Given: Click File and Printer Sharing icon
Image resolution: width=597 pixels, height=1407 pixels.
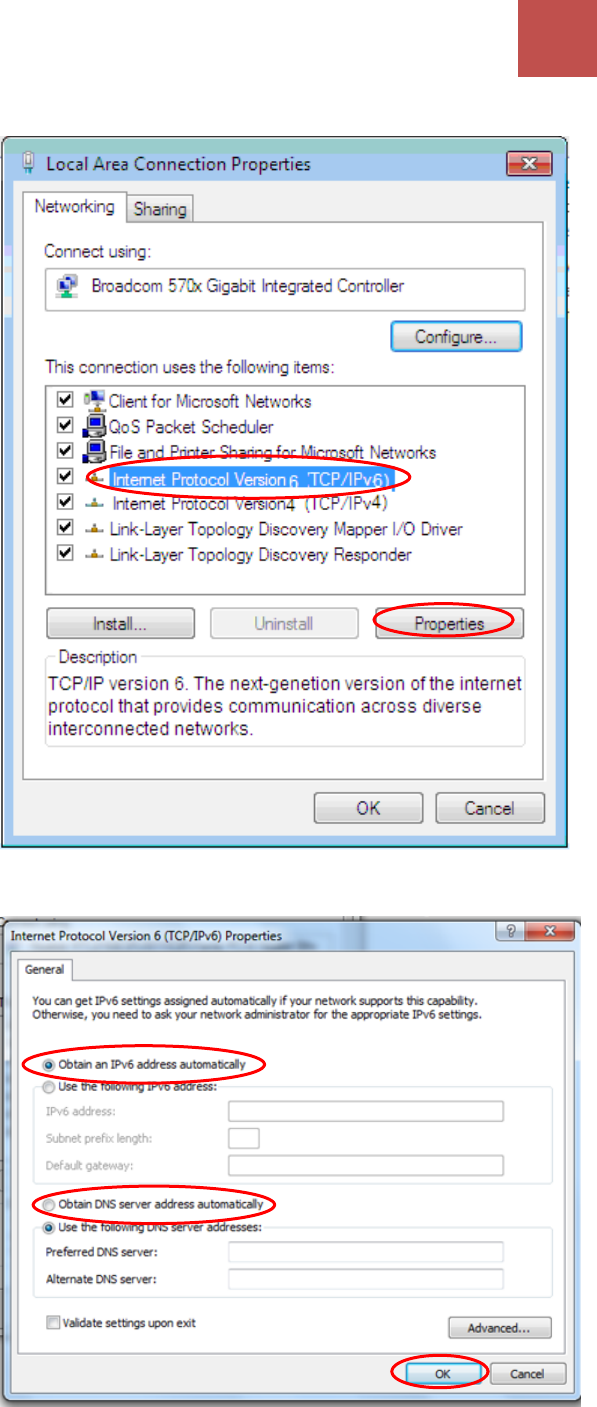Looking at the screenshot, I should (x=95, y=452).
